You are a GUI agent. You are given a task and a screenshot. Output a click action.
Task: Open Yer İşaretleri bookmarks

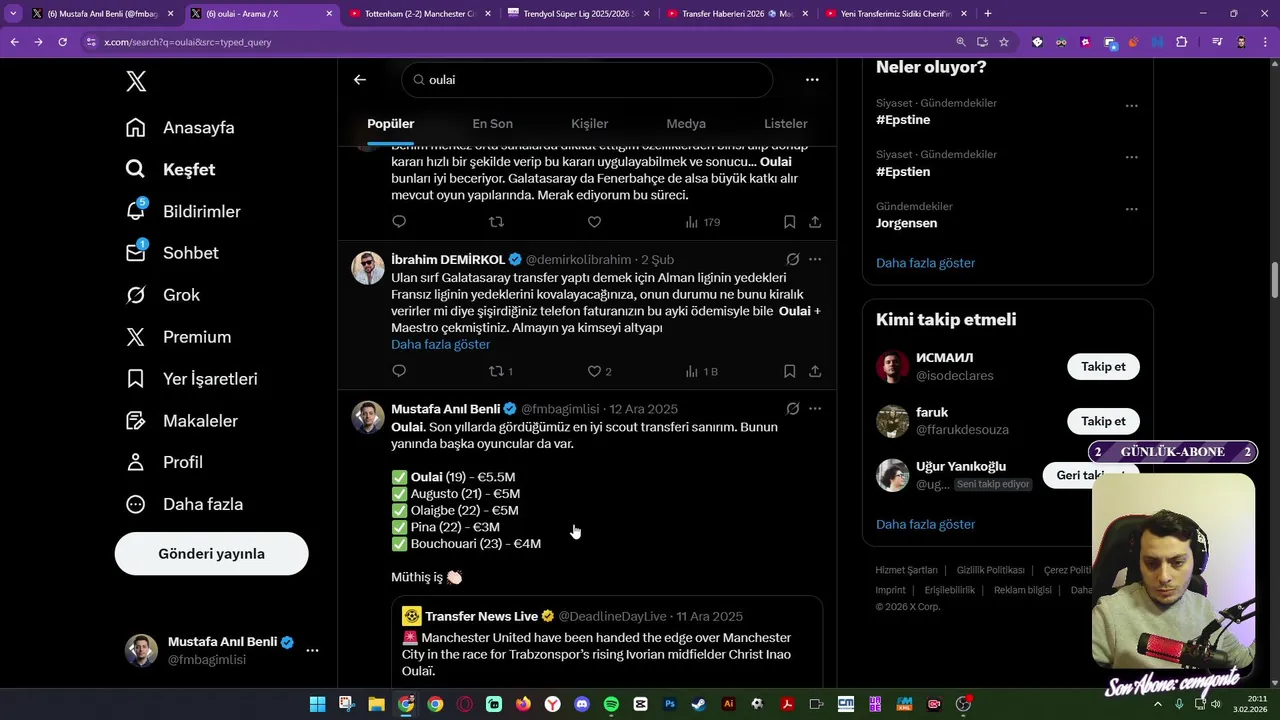click(x=191, y=379)
